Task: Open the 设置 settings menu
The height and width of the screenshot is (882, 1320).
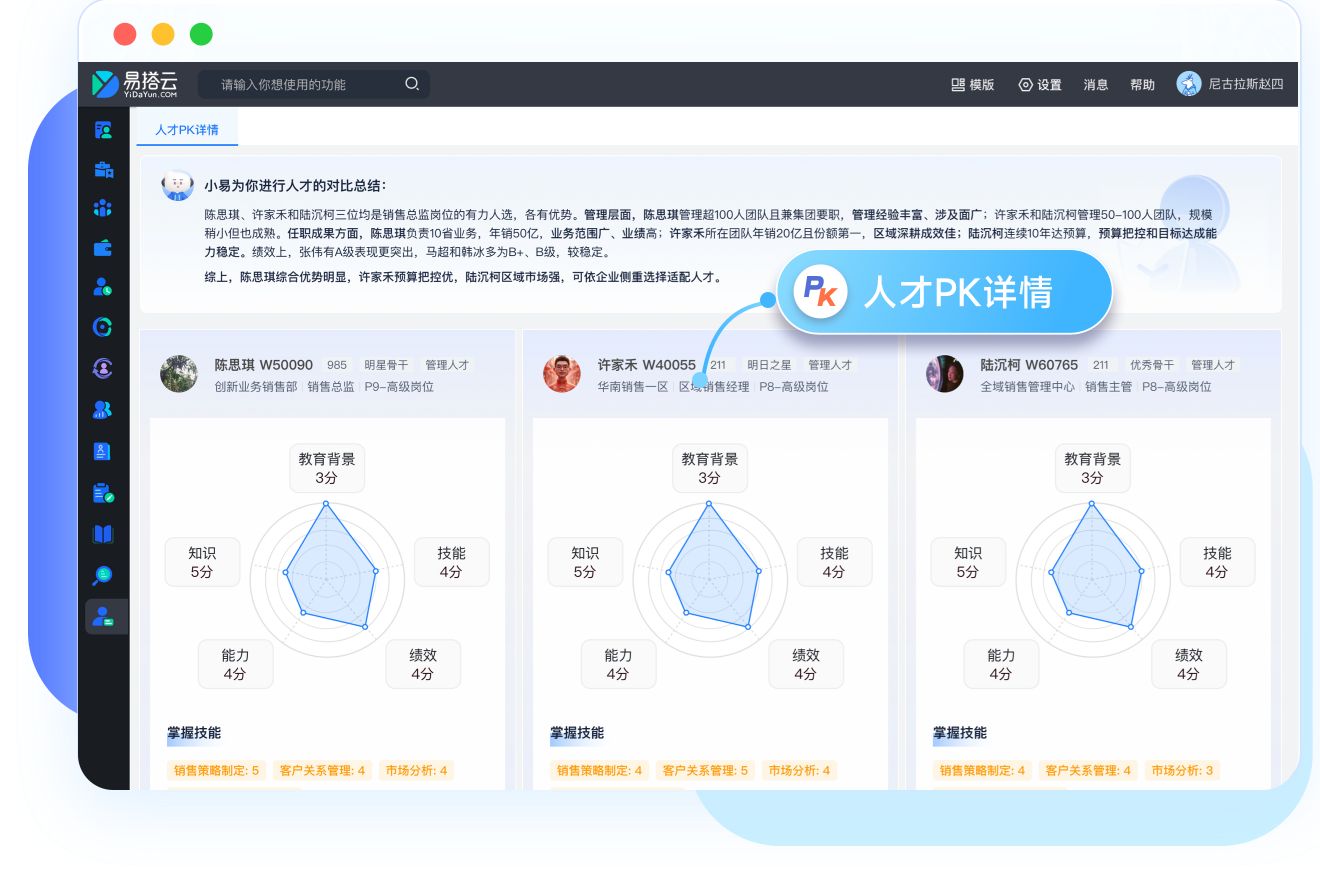Action: point(1040,85)
